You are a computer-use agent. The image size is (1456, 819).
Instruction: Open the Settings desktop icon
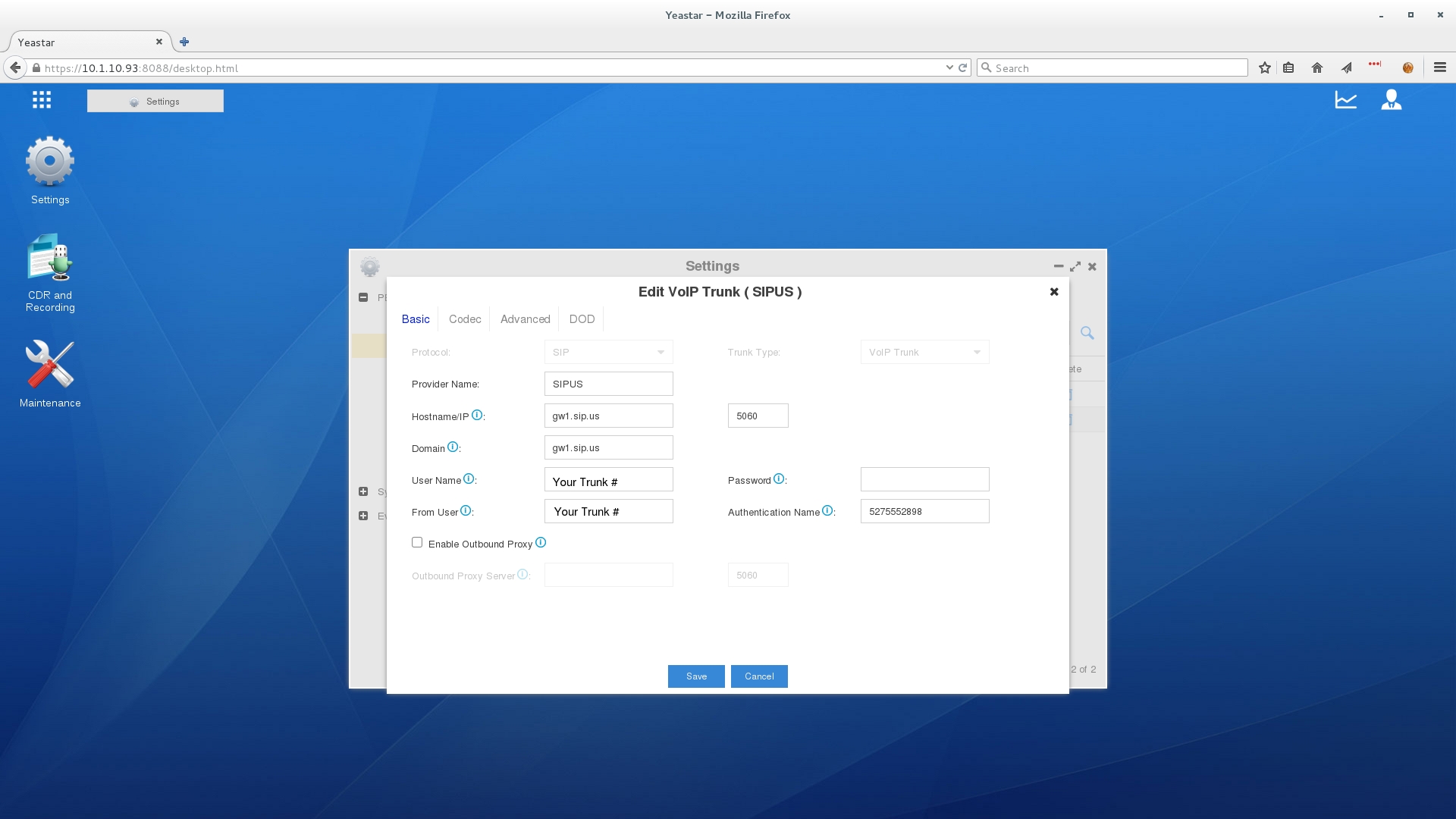coord(50,171)
